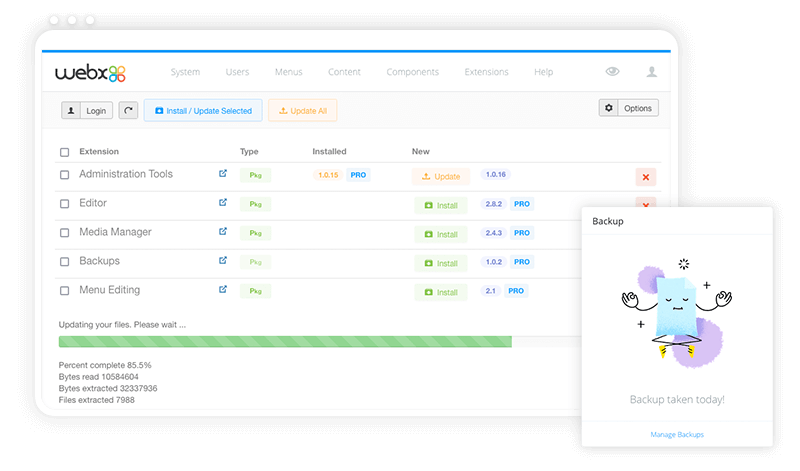The image size is (800, 471).
Task: Click the PRO badge next to 1.0.15
Action: 358,175
